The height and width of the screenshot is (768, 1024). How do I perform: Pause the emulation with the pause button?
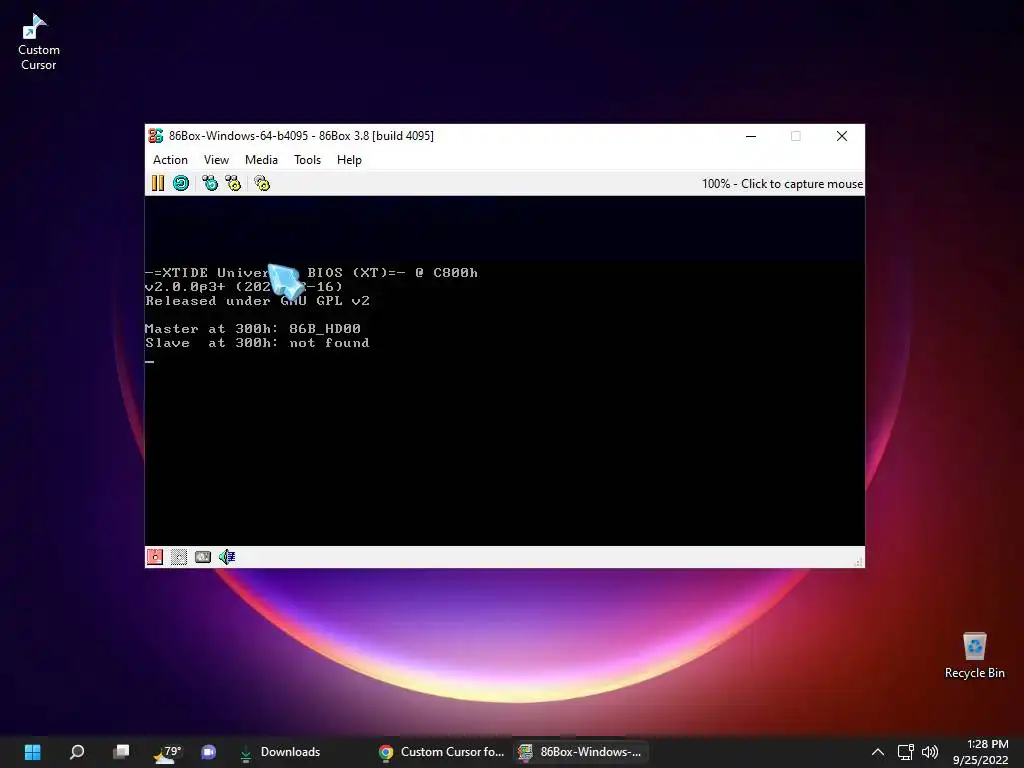pos(157,184)
